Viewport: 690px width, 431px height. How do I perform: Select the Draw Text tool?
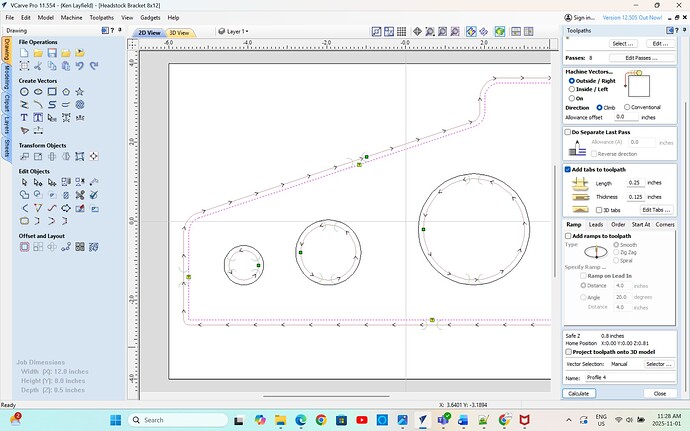24,118
